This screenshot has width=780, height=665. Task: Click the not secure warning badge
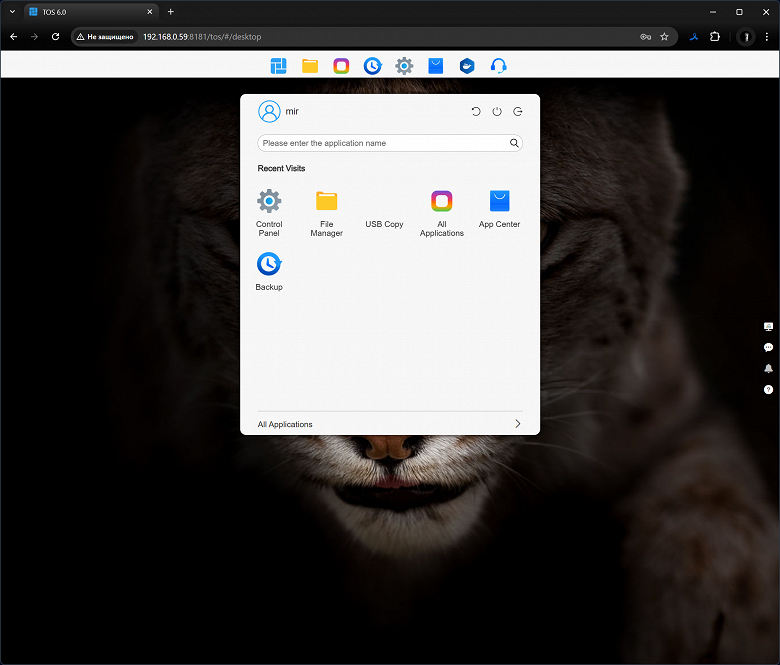[x=105, y=37]
